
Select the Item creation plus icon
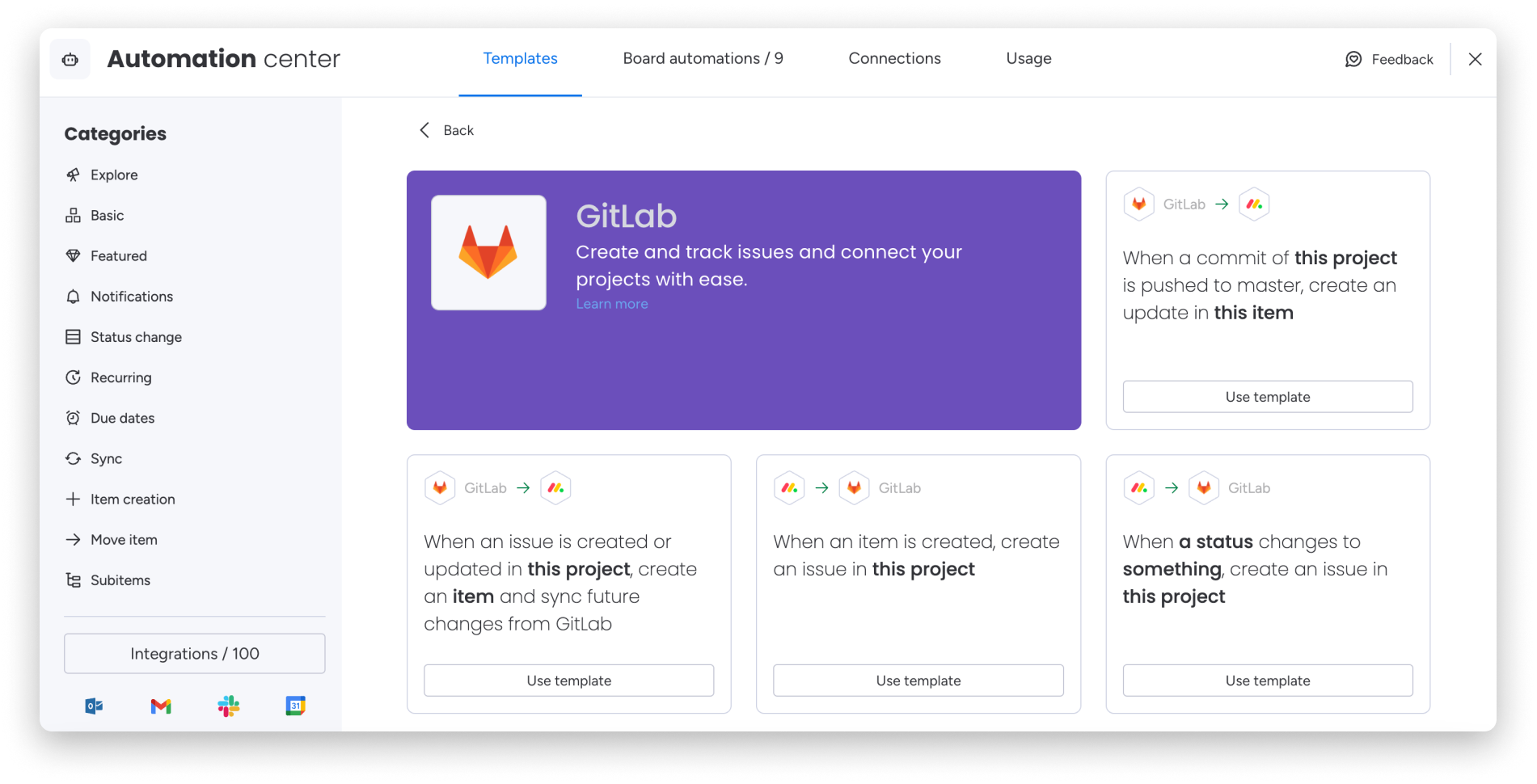pos(74,499)
